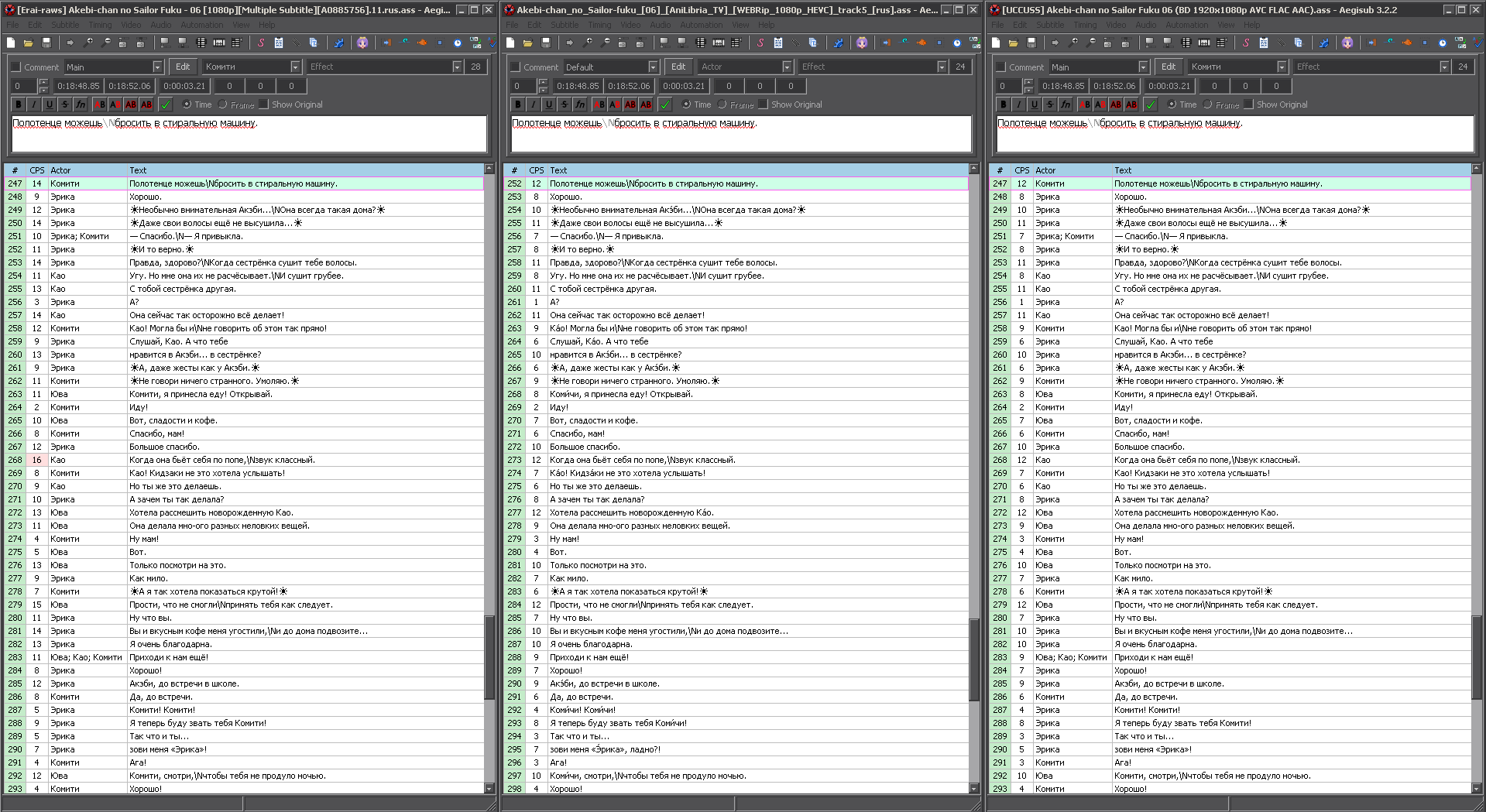Open Styling Assistant icon in Erai-raws window
Image resolution: width=1486 pixels, height=812 pixels.
point(404,43)
